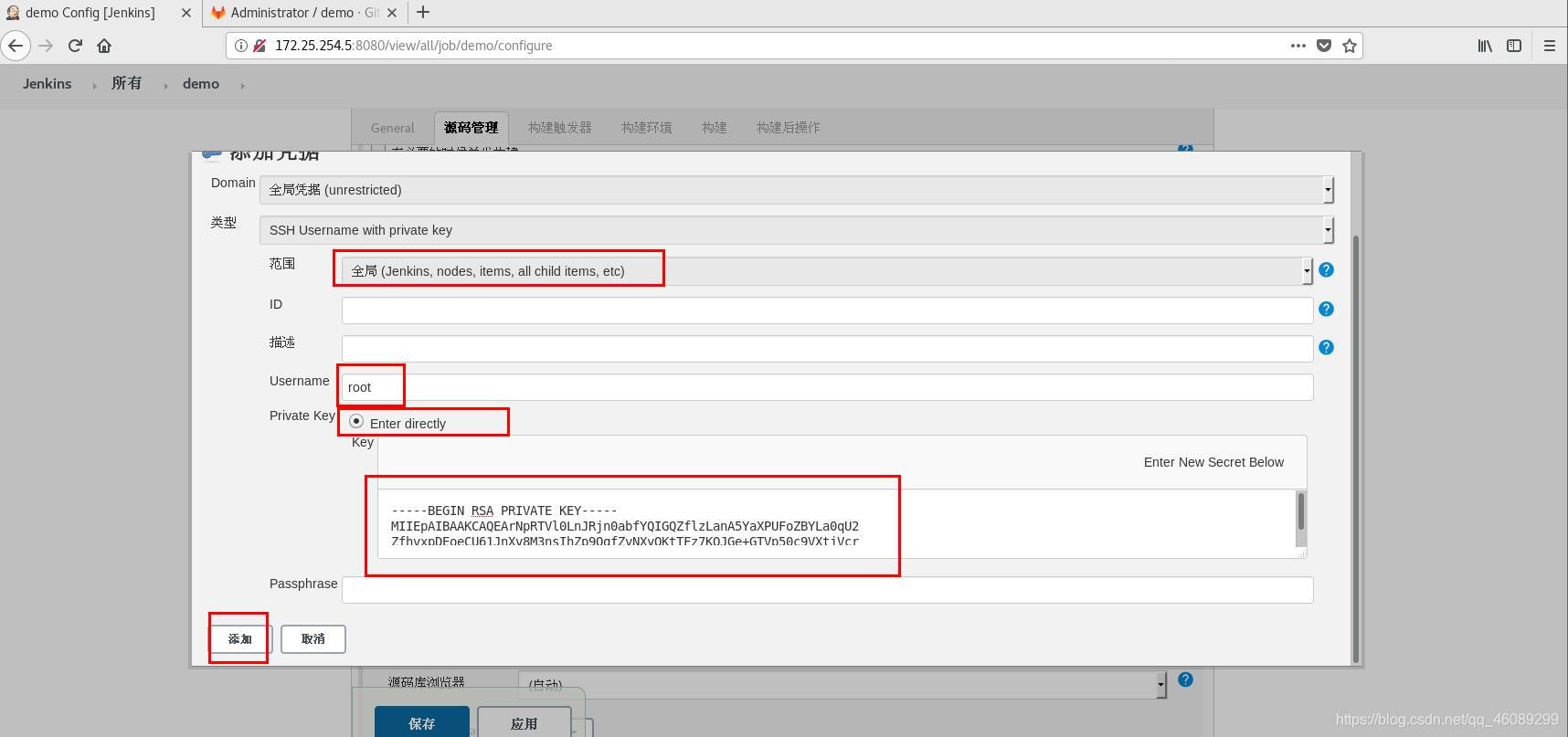This screenshot has width=1568, height=737.
Task: Switch to the 构建触发器 tab
Action: tap(560, 128)
